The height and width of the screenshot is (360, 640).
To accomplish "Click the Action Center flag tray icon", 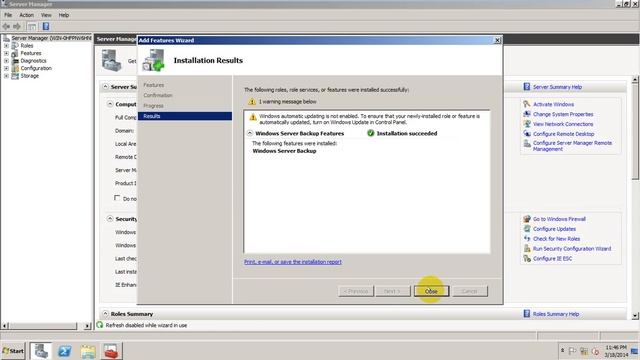I will coord(572,351).
